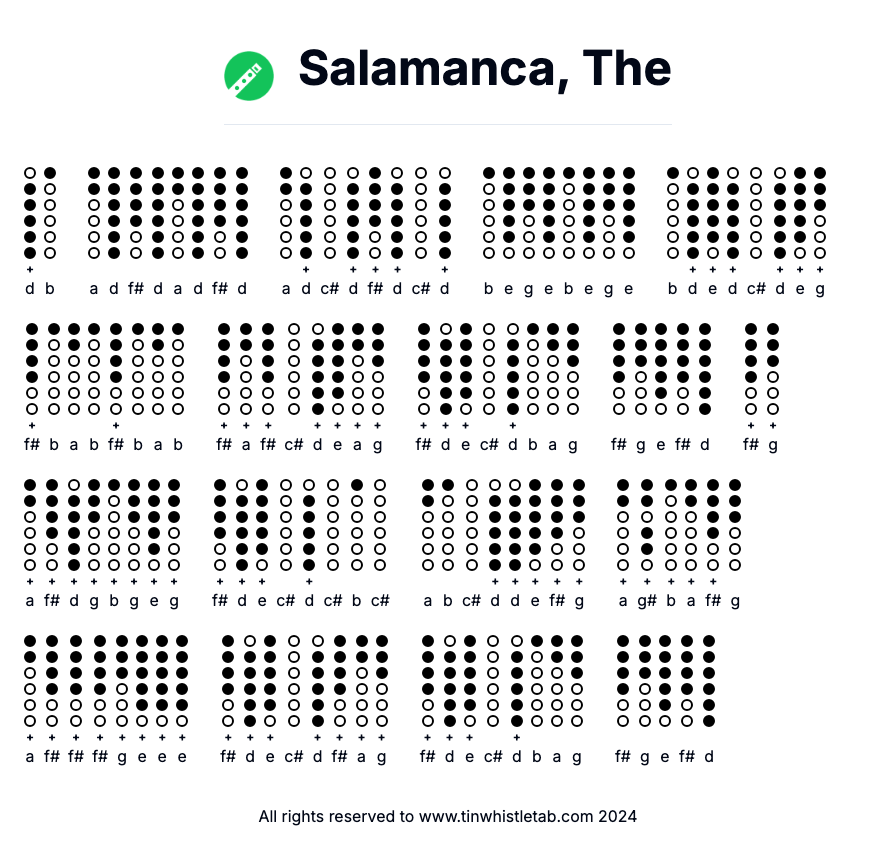Click the tinwhistletab.com copyright footer text
The width and height of the screenshot is (896, 849).
pos(447,816)
